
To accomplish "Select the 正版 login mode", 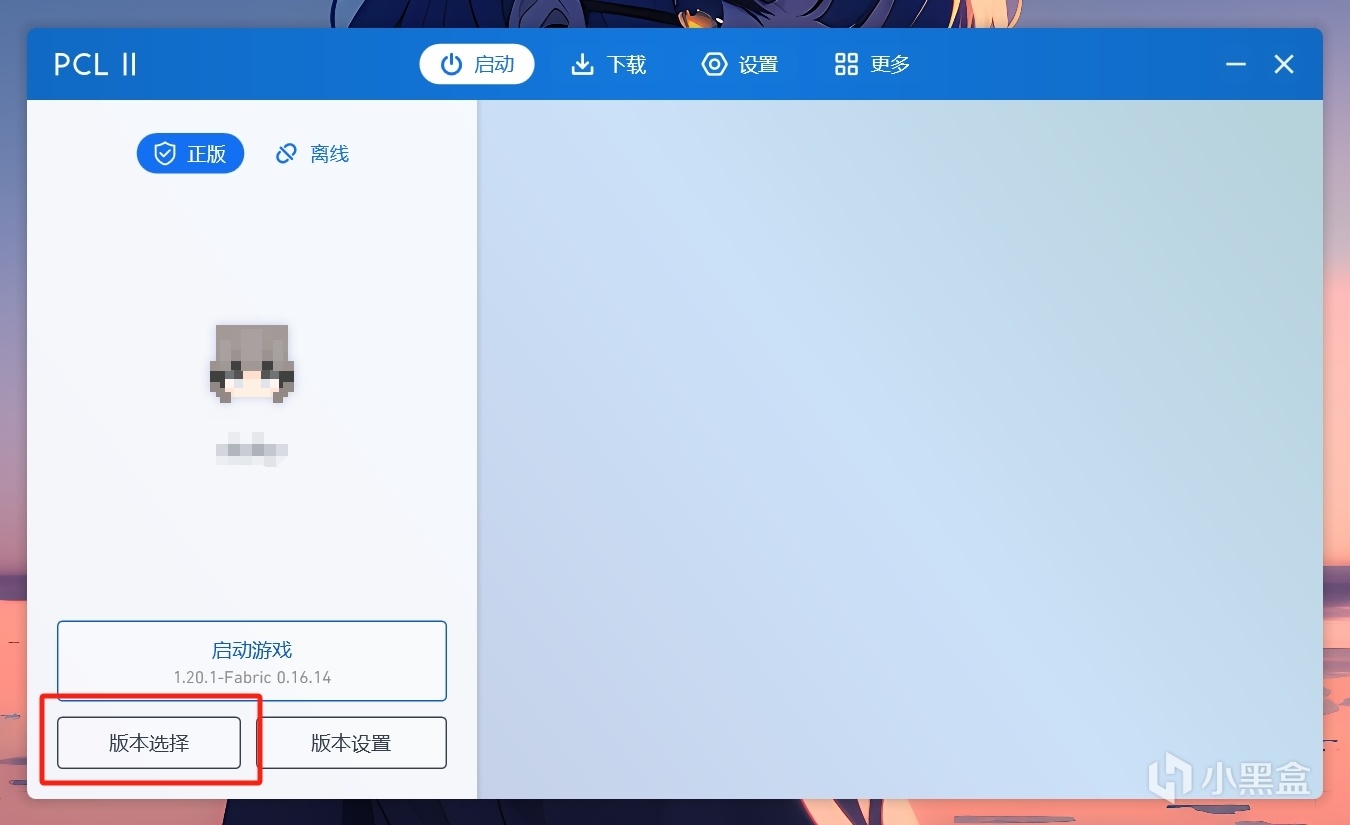I will click(x=190, y=153).
